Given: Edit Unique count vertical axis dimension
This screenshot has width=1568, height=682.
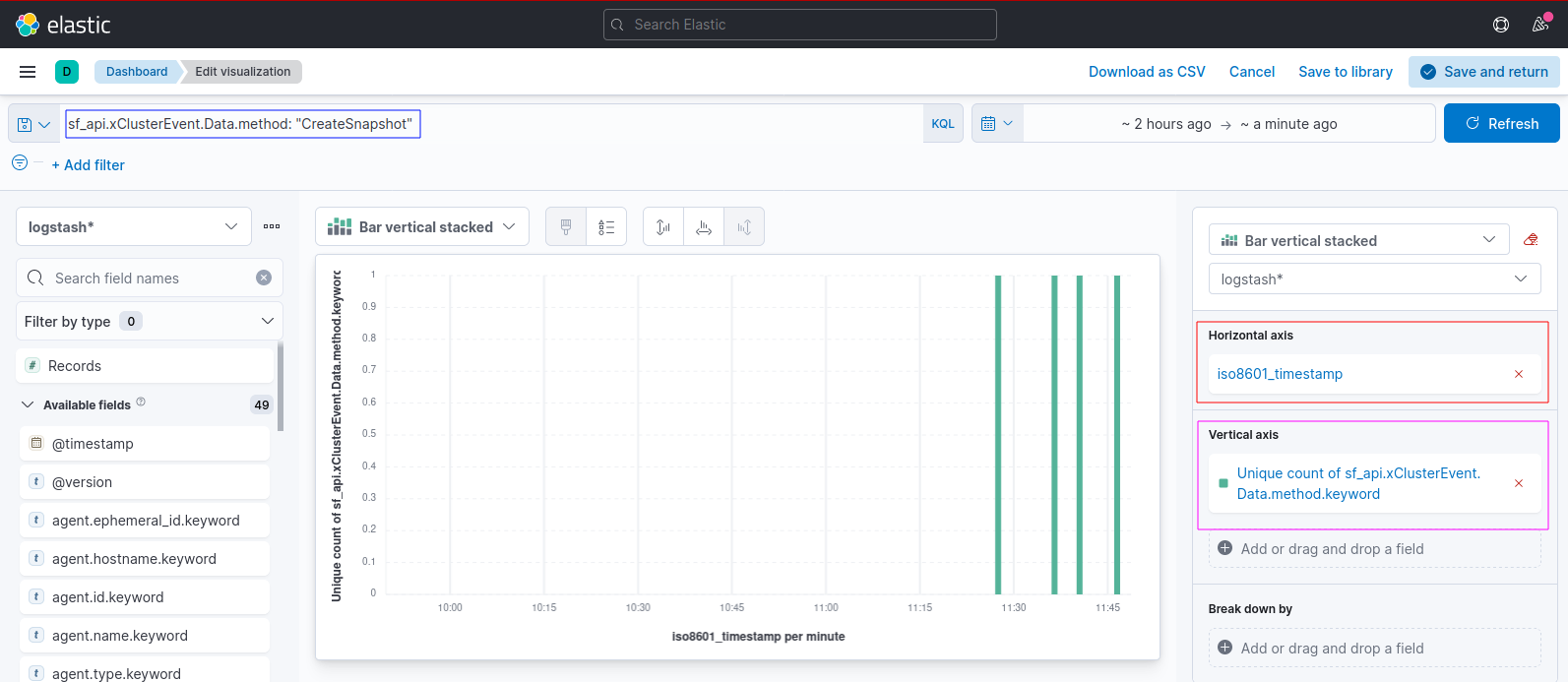Looking at the screenshot, I should pyautogui.click(x=1358, y=483).
